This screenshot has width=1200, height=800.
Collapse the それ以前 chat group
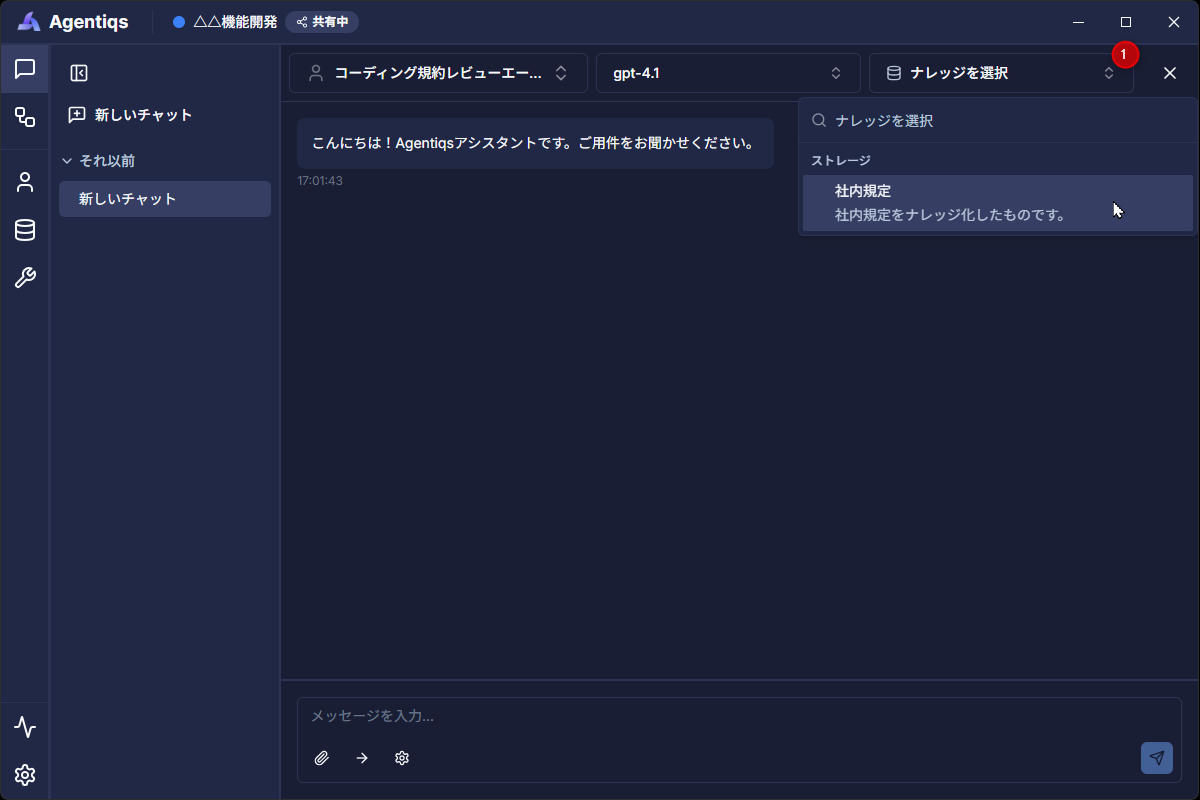(98, 160)
